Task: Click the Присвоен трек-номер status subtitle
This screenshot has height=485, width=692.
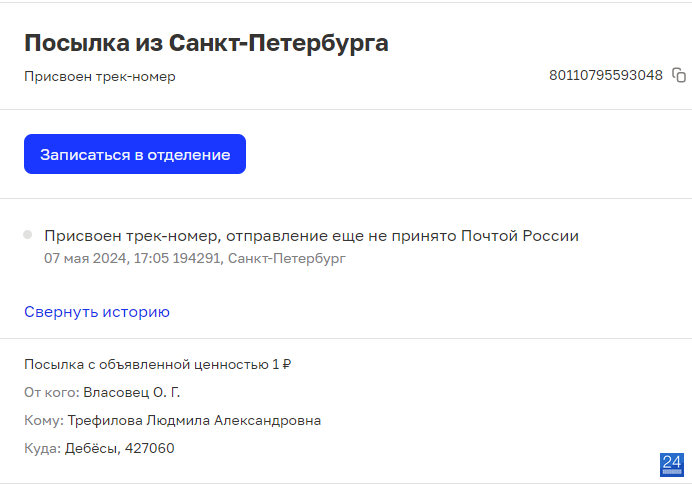Action: pos(100,76)
